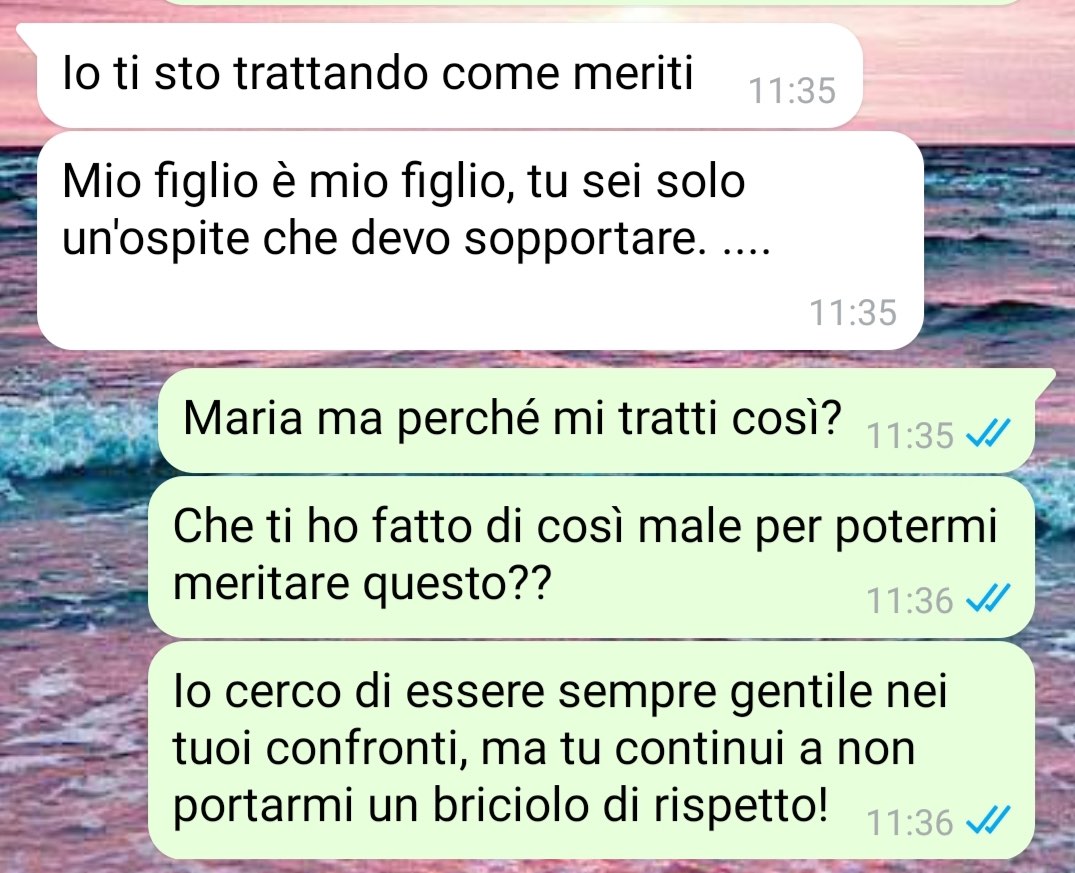Select the 'Mio figlio è mio figlio' message bubble
1075x873 pixels.
pos(480,240)
